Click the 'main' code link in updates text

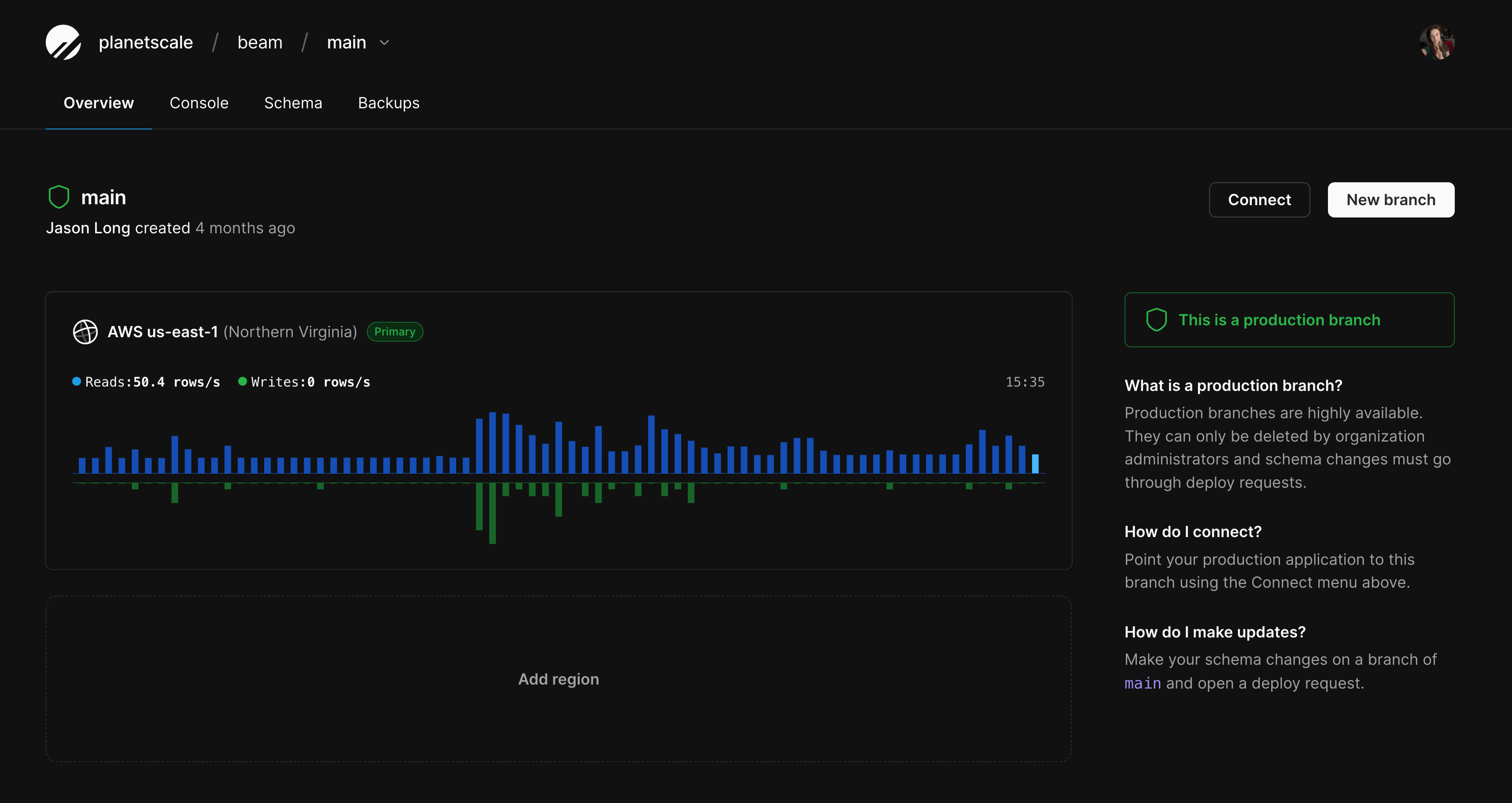pos(1143,683)
